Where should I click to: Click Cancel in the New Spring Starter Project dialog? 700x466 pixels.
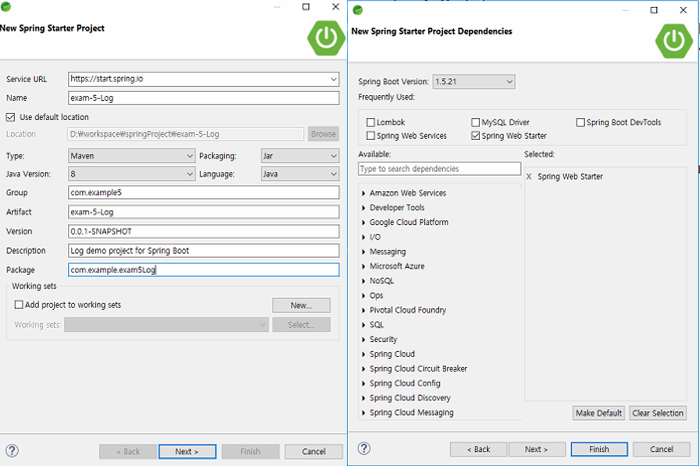click(313, 451)
